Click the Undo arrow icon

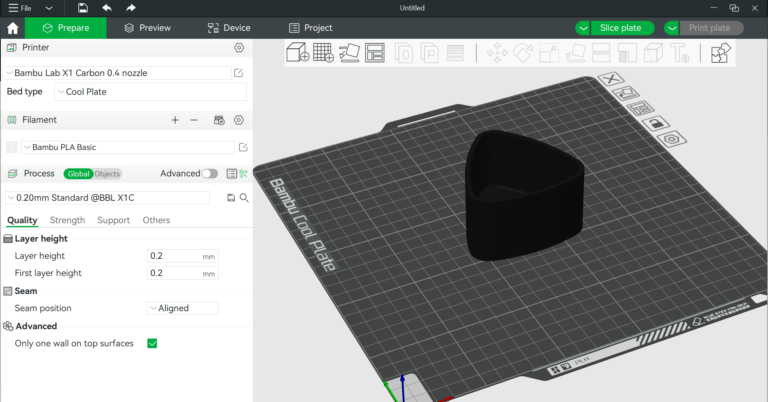tap(107, 8)
